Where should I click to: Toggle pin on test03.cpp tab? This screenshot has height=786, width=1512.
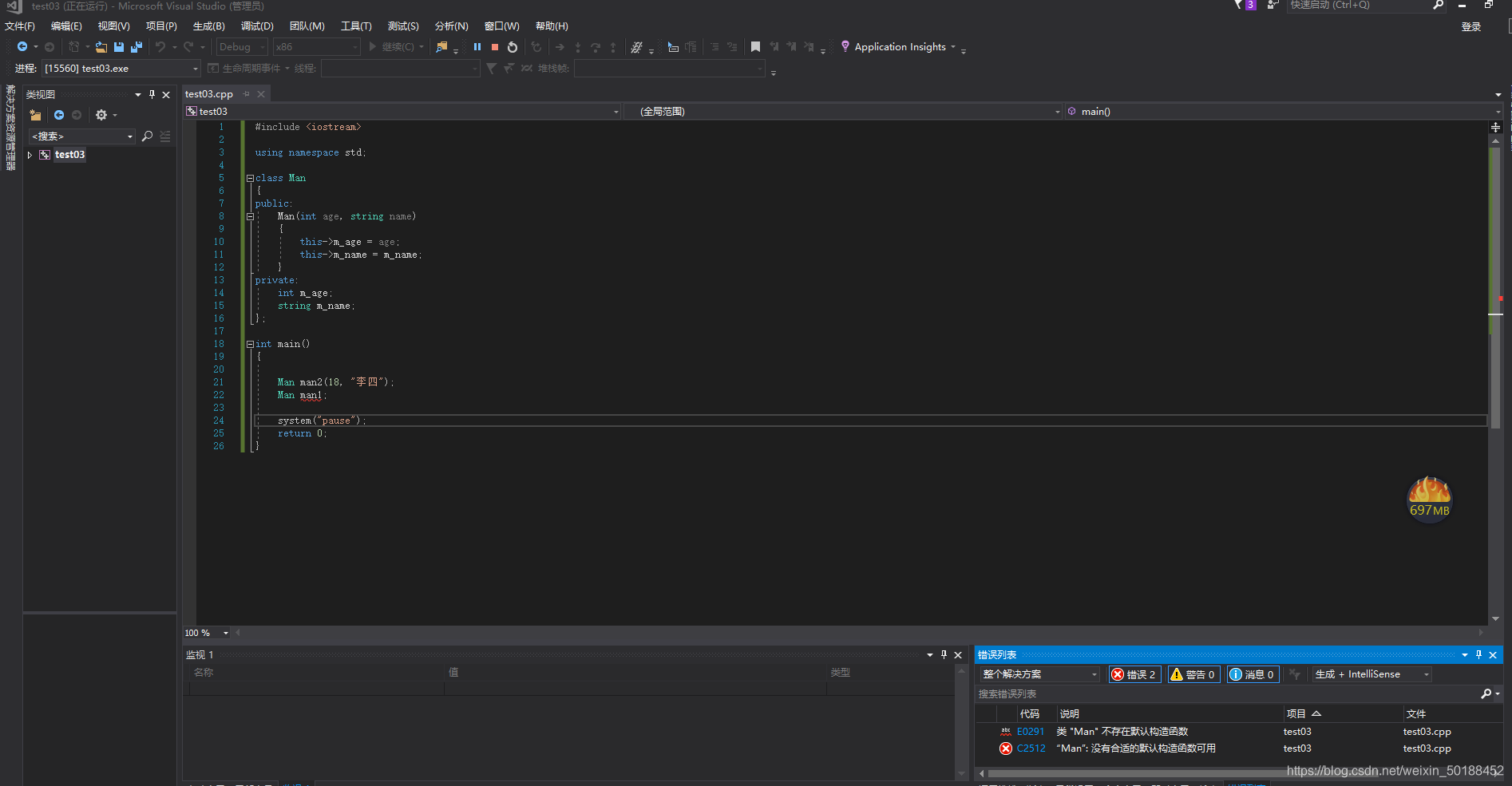247,94
